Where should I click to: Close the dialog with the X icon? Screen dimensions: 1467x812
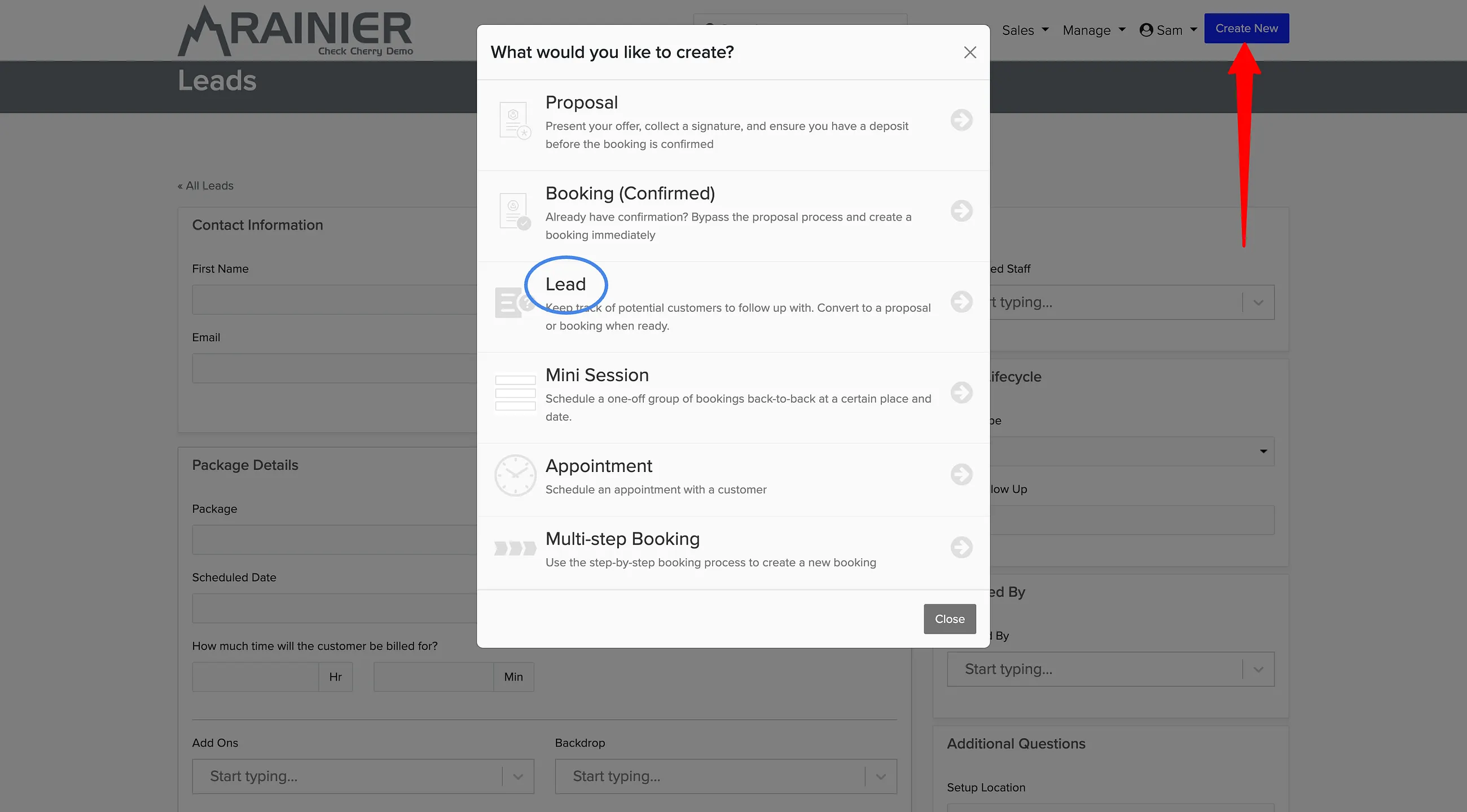pyautogui.click(x=970, y=52)
